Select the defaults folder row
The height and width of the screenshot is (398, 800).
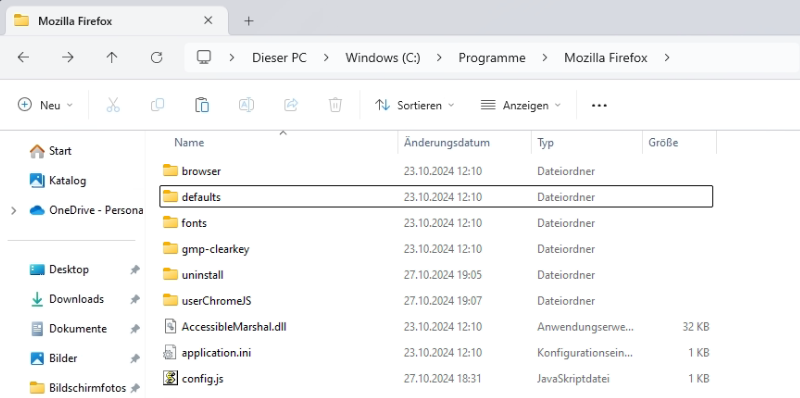436,196
